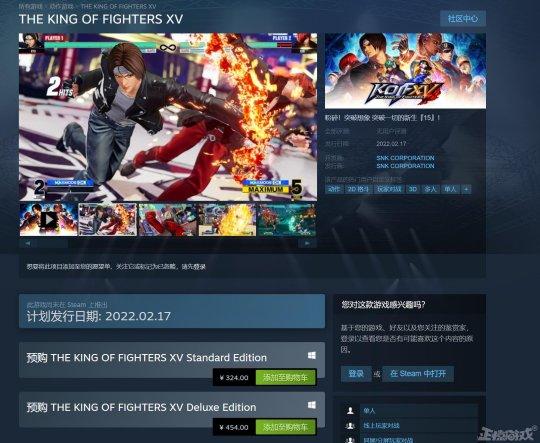
Task: Select the 2D 格斗 tag
Action: click(358, 189)
